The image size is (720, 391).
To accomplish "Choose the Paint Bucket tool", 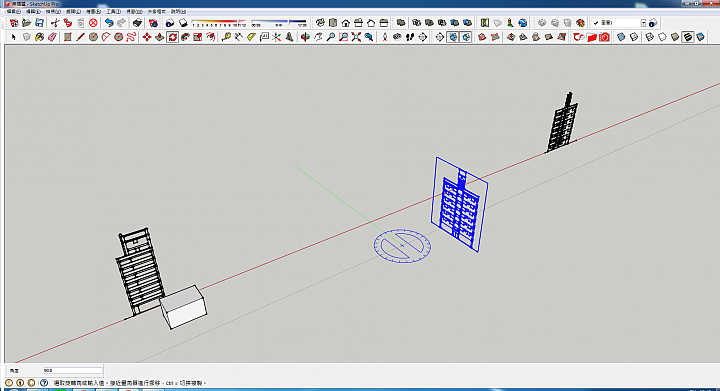I will click(x=39, y=37).
